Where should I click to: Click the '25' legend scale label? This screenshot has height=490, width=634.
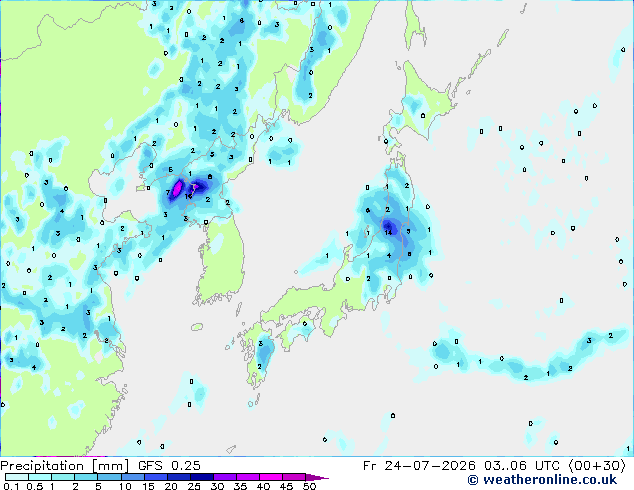(194, 486)
